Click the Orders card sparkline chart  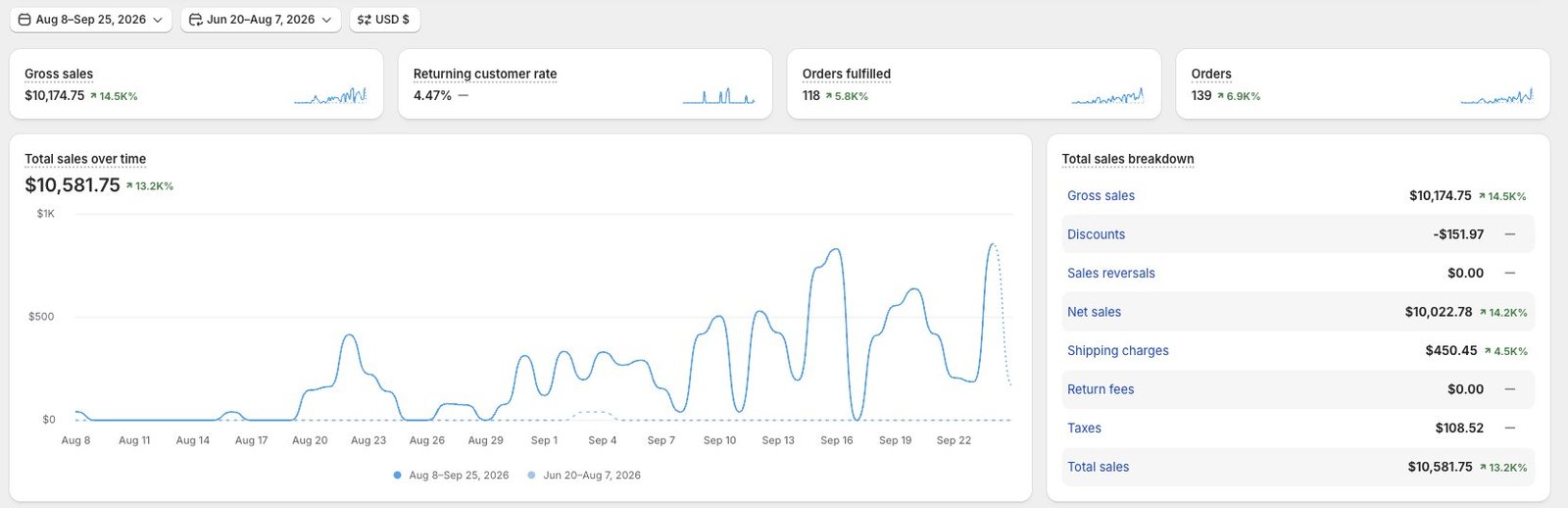coord(1496,96)
